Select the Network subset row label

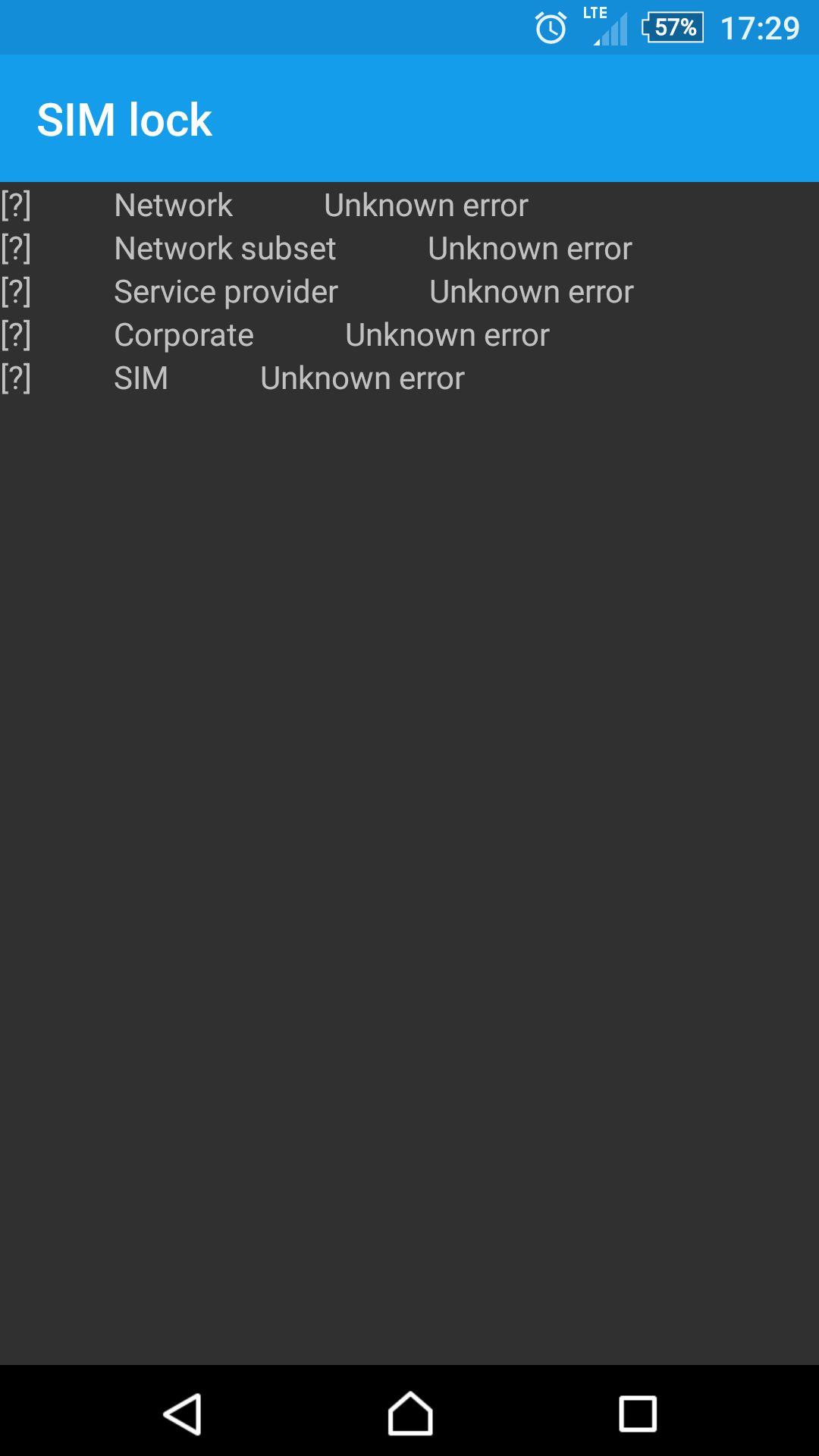225,249
